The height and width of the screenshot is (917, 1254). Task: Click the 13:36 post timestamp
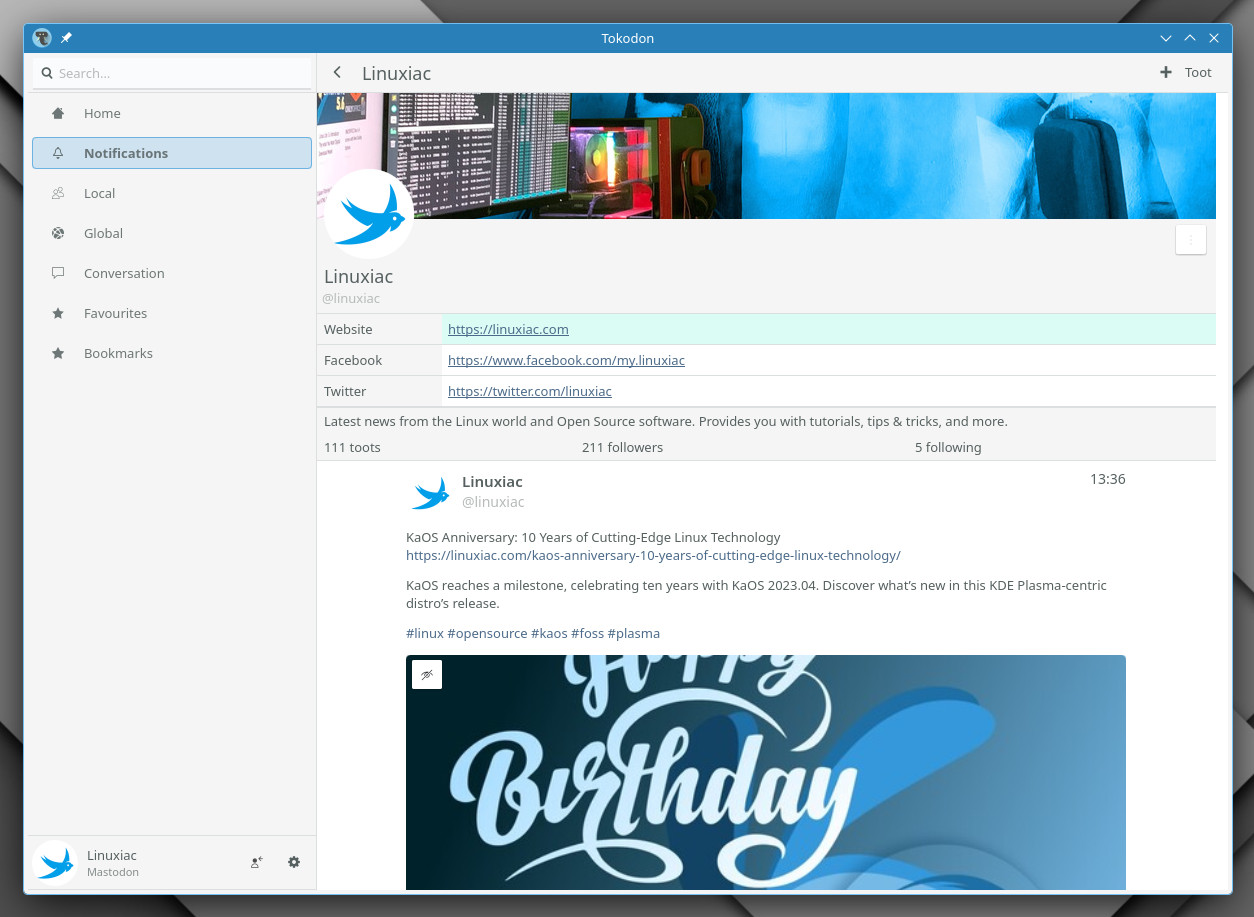coord(1108,479)
